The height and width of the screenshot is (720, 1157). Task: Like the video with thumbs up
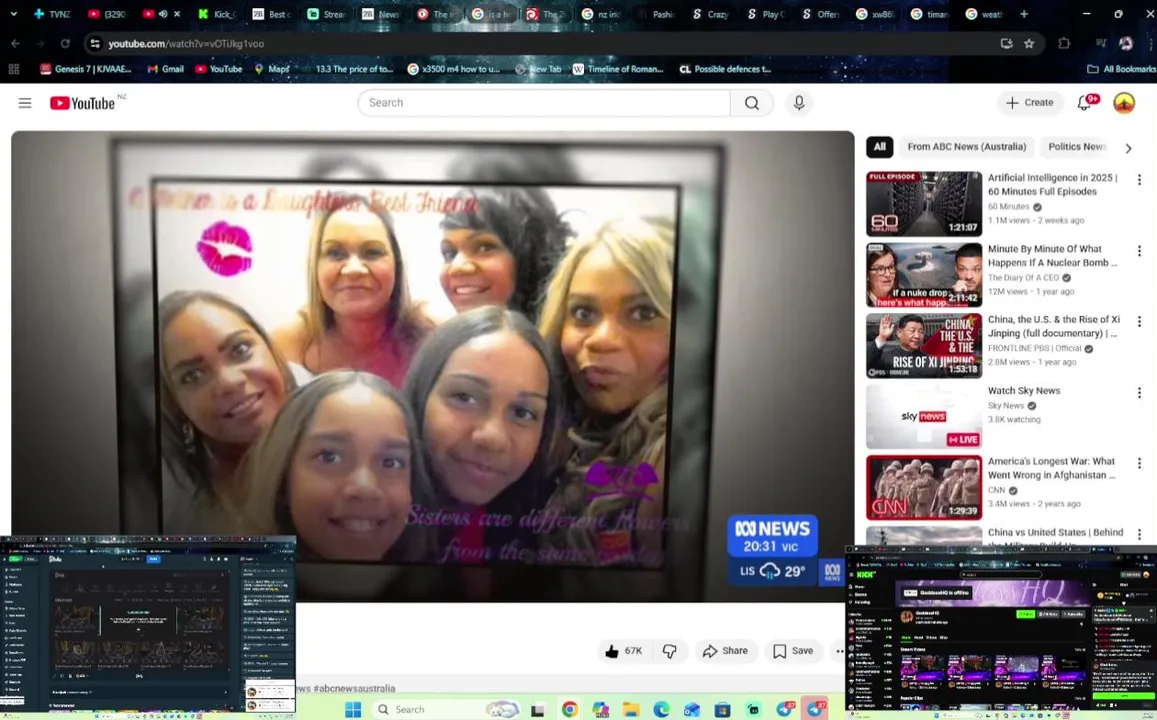624,651
